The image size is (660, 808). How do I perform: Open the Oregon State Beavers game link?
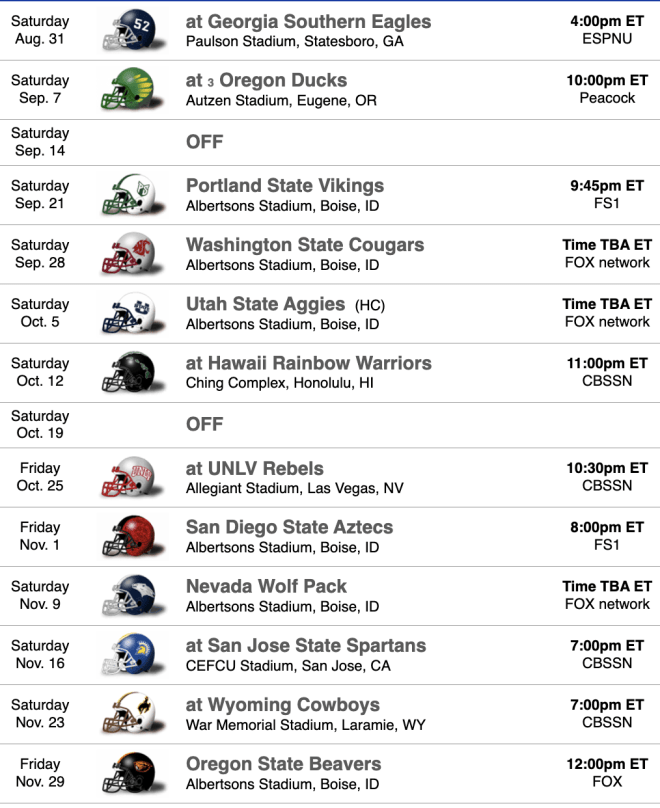click(x=283, y=764)
